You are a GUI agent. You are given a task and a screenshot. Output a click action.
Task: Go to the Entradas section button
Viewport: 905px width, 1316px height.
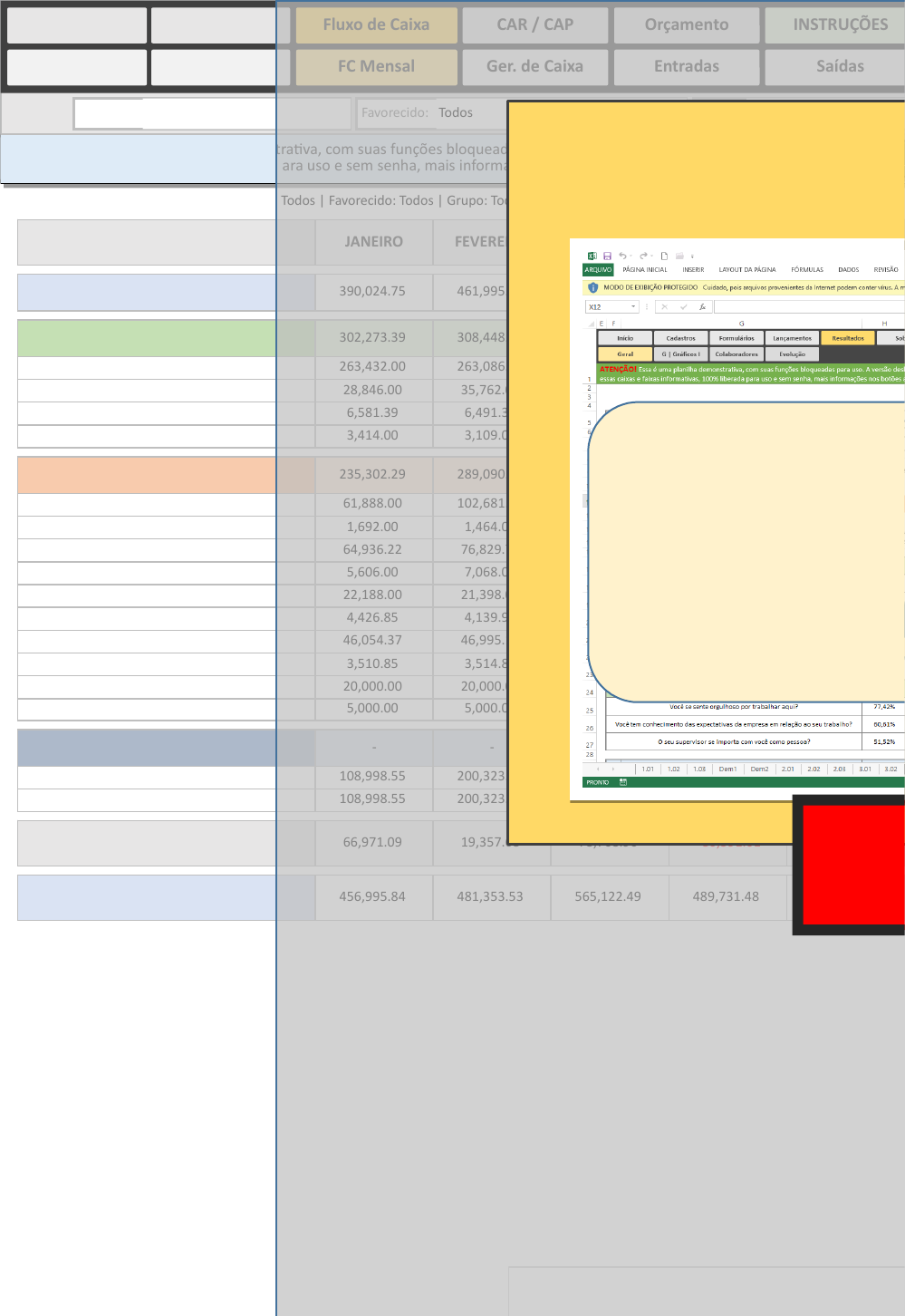[x=686, y=66]
